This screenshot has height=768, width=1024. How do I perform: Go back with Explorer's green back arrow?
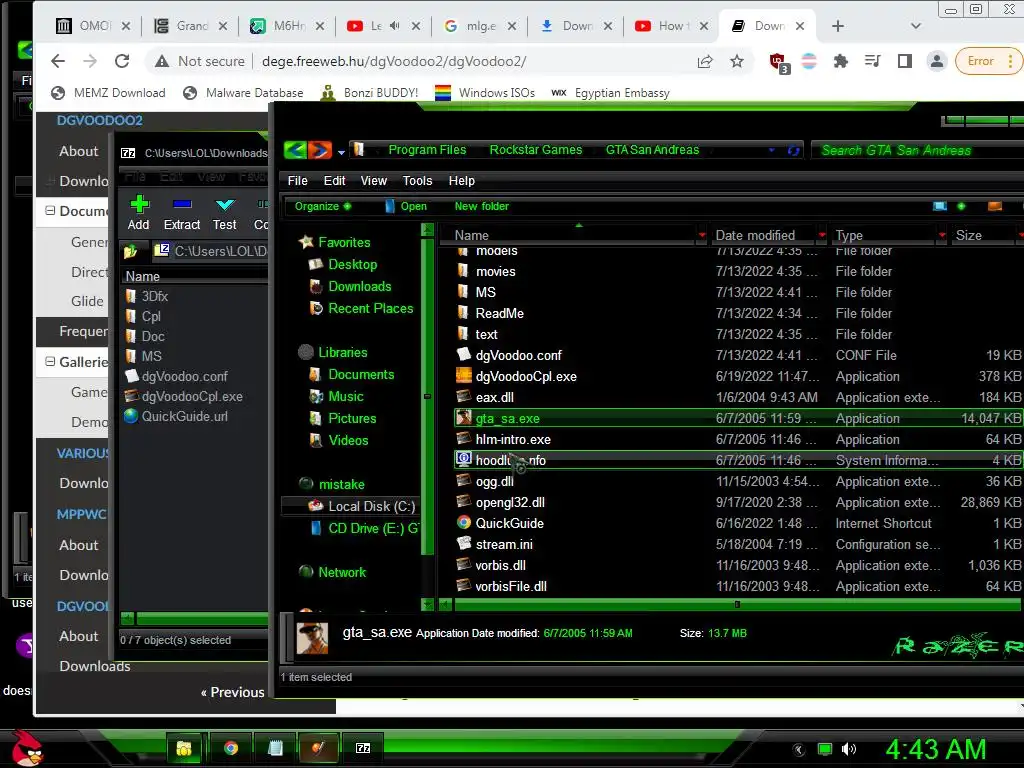(295, 150)
